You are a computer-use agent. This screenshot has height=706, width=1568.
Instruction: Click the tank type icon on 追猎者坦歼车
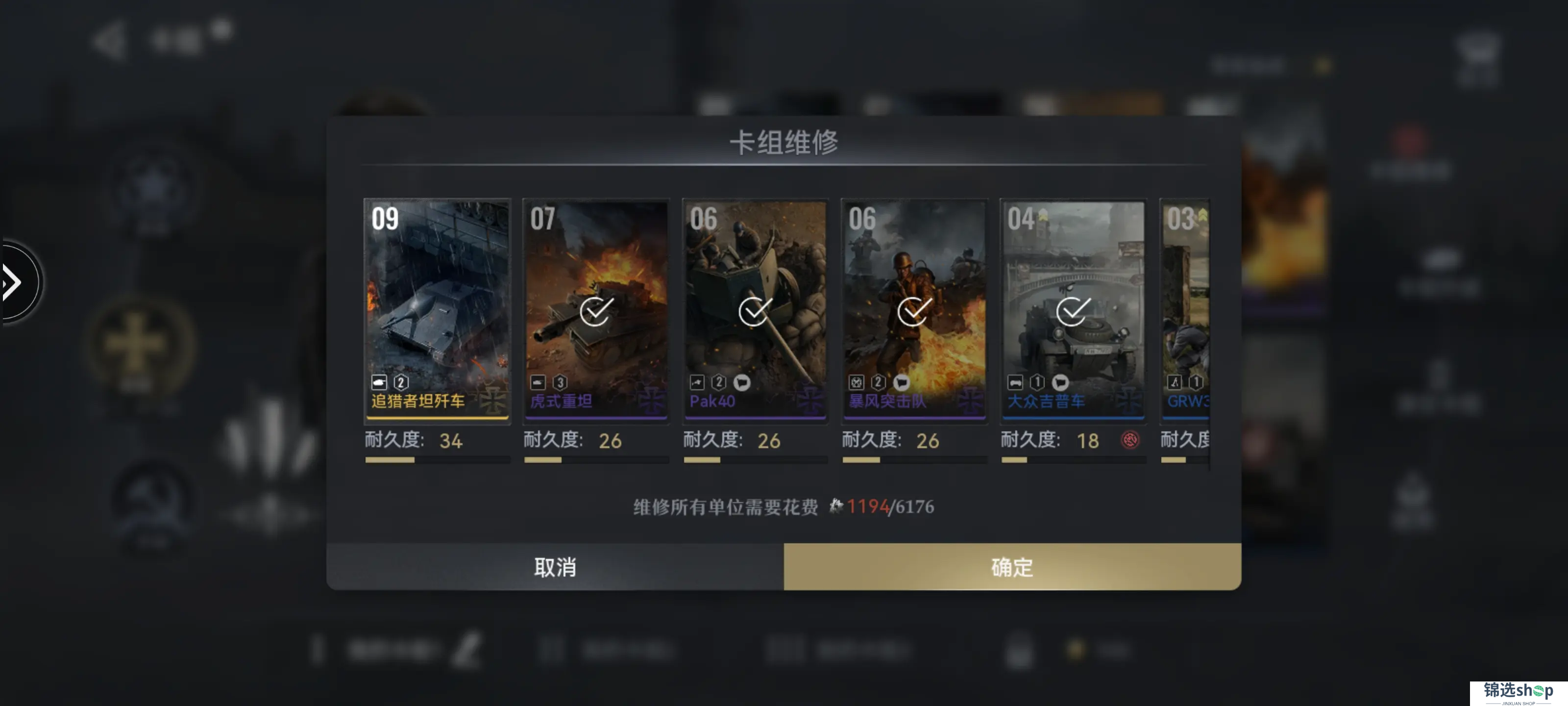pyautogui.click(x=379, y=382)
